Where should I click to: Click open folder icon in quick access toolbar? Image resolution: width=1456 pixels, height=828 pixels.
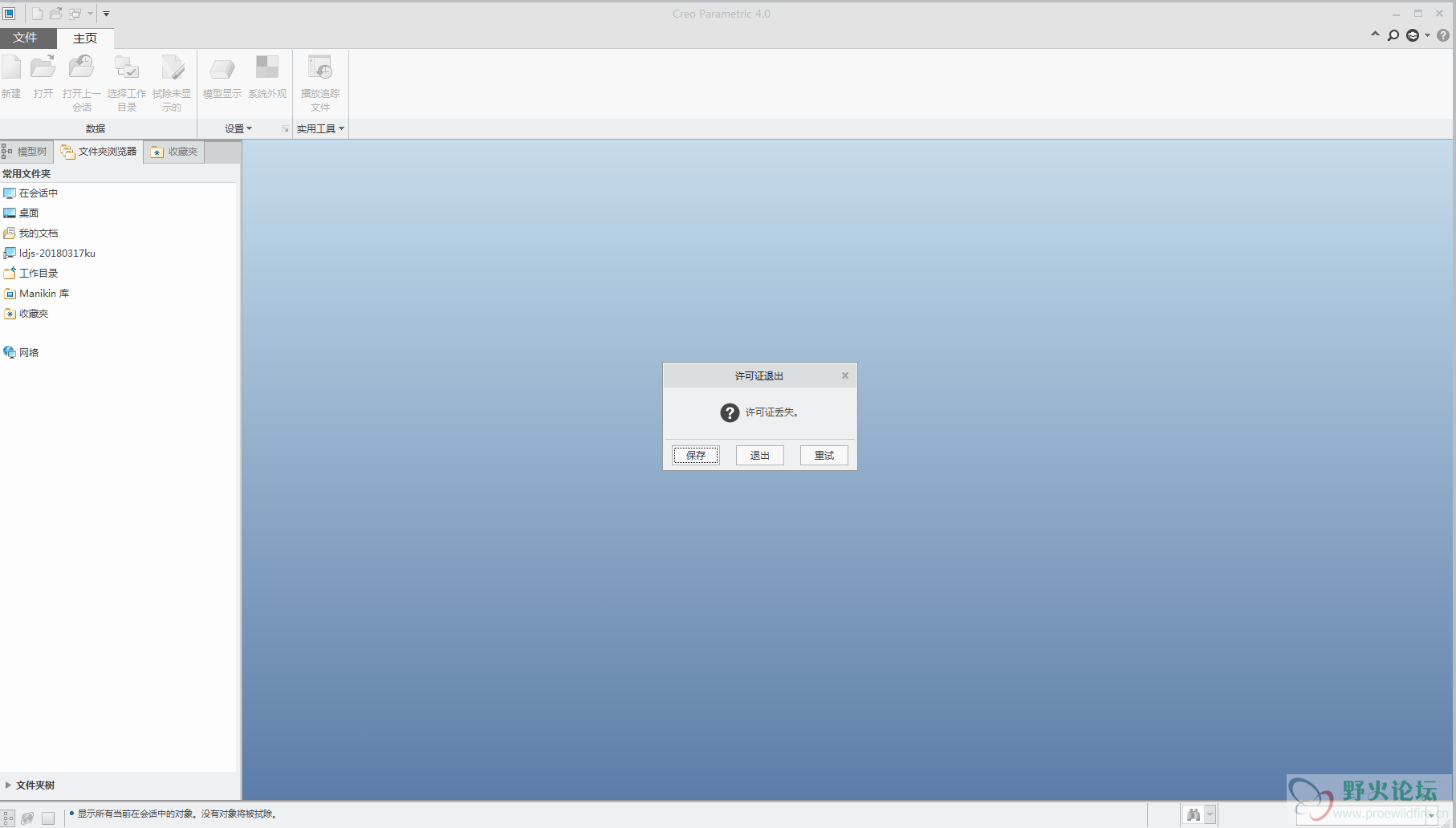click(56, 14)
